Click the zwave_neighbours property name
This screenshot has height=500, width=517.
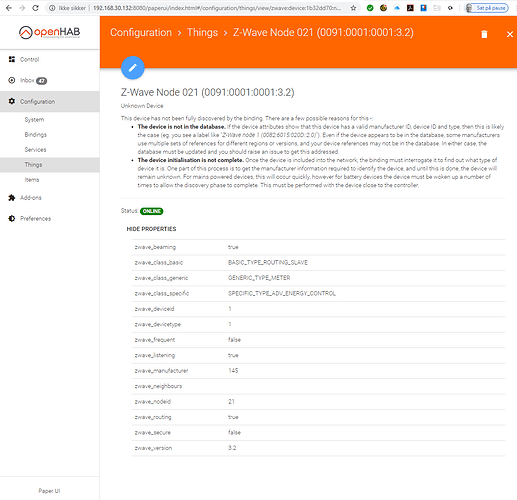click(x=158, y=386)
